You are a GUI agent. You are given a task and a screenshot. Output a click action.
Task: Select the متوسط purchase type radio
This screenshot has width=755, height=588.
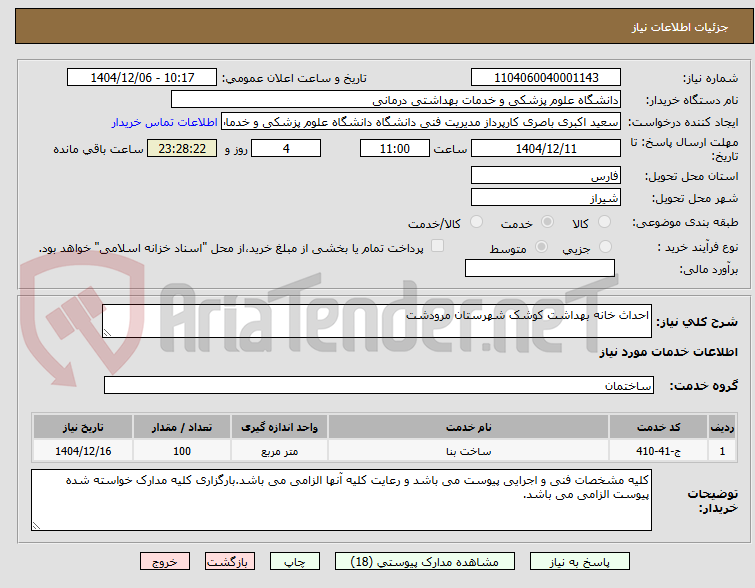point(541,247)
